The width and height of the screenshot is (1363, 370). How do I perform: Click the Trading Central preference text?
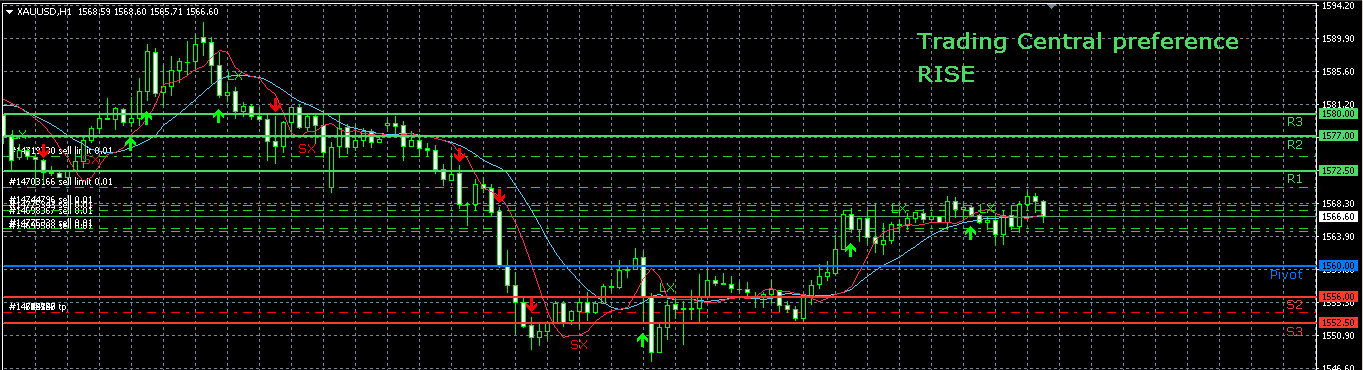tap(1078, 42)
